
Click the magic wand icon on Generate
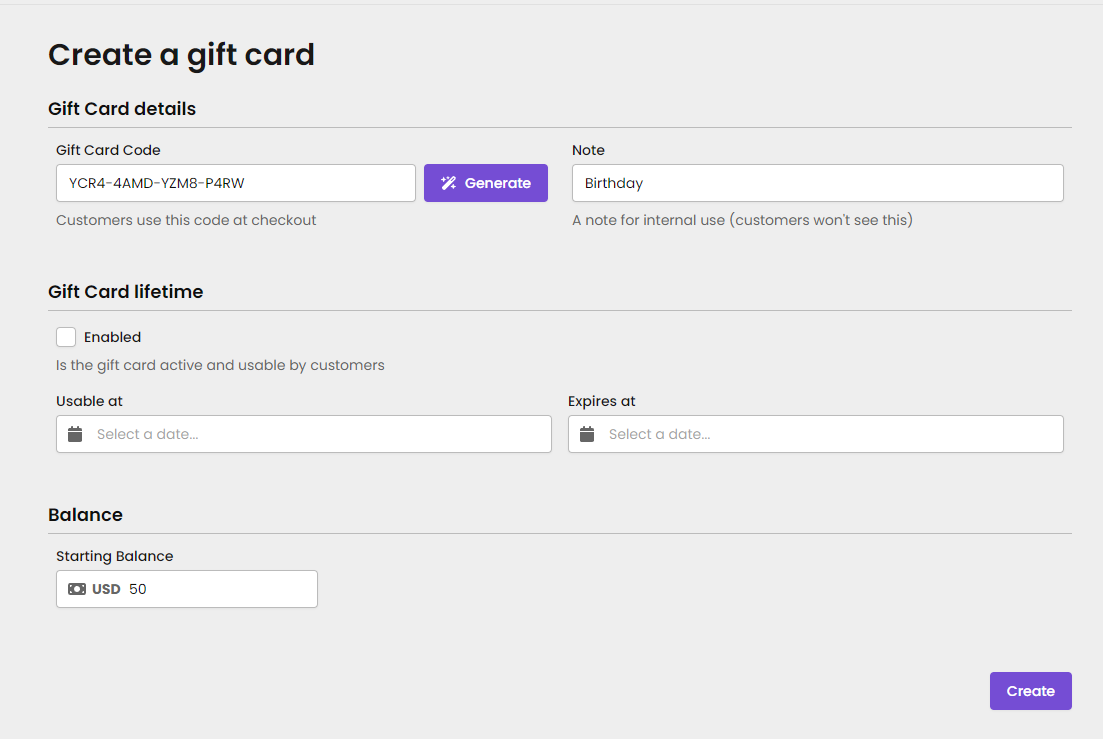(x=447, y=183)
